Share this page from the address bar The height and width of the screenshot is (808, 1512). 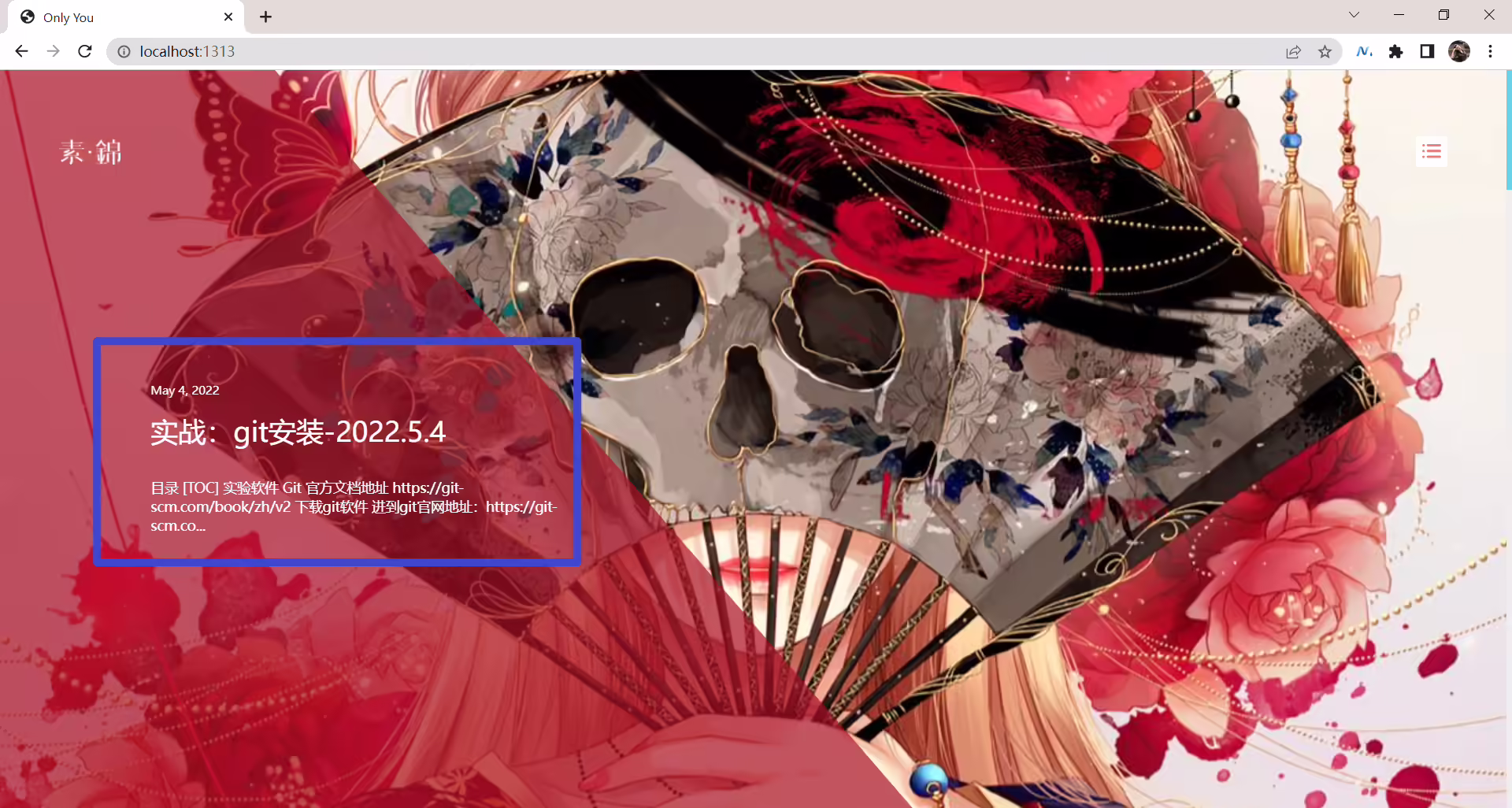(x=1293, y=51)
